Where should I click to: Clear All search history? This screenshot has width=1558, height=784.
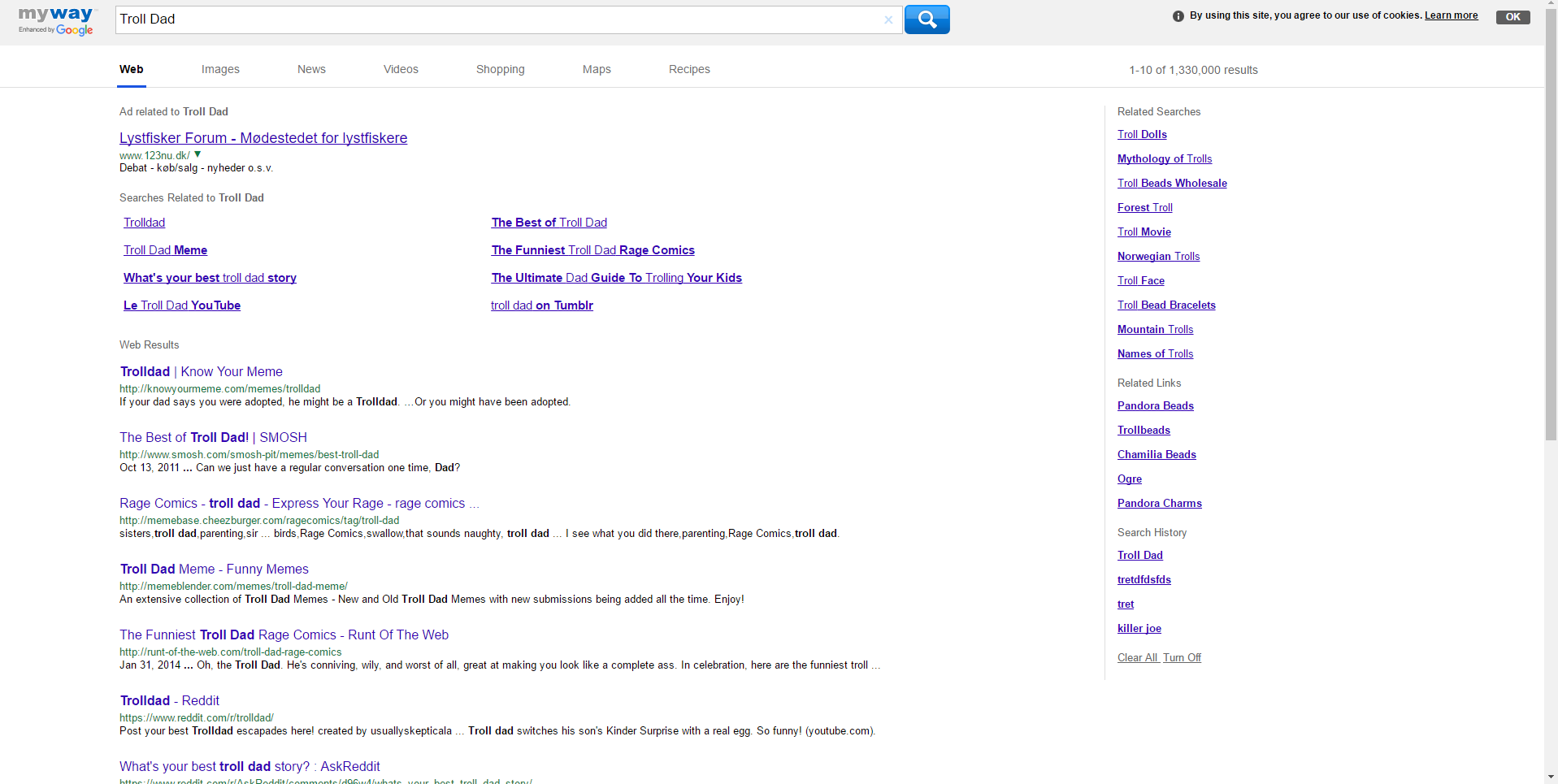[1137, 657]
